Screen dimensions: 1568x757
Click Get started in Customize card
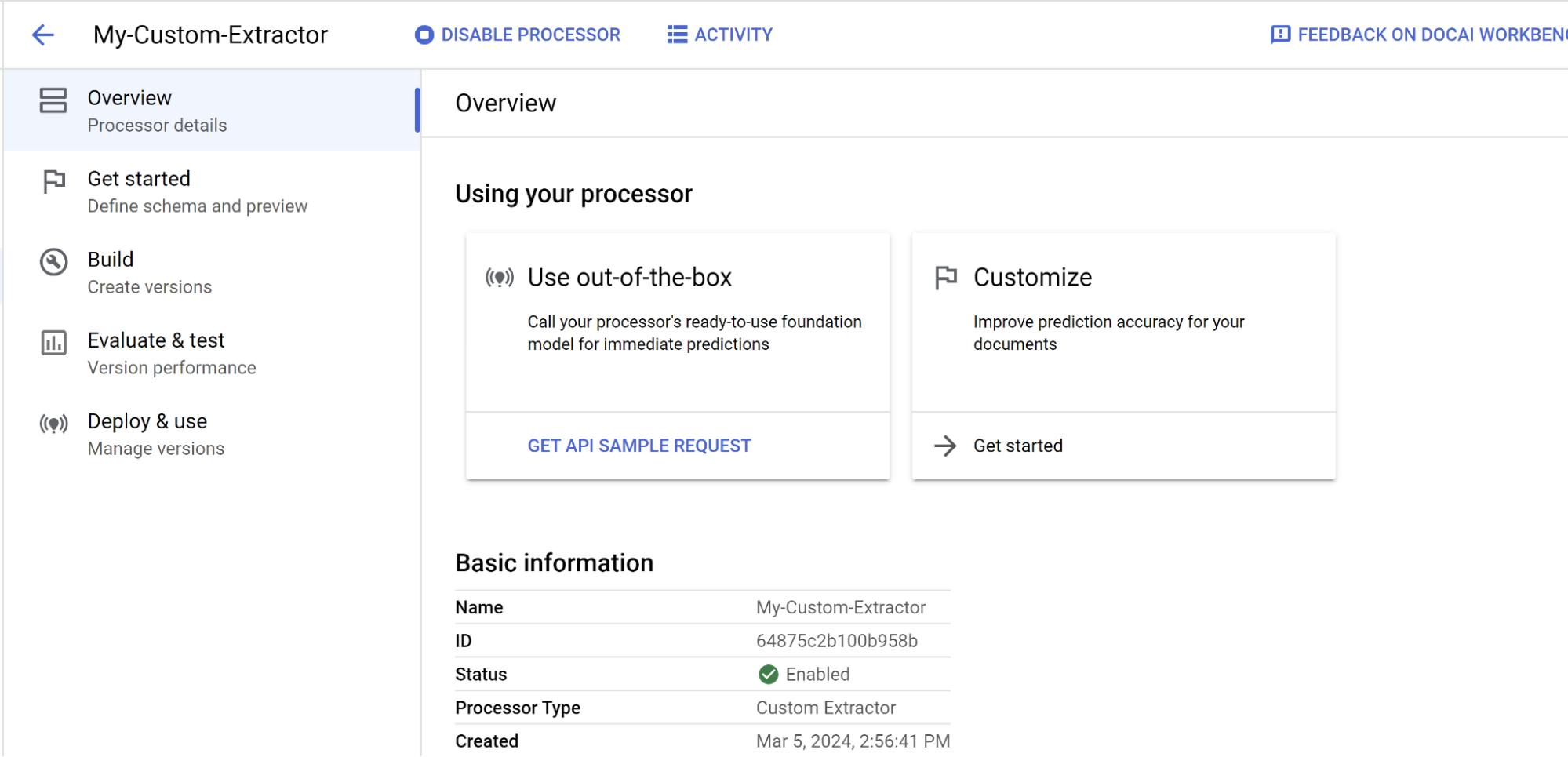coord(1017,446)
